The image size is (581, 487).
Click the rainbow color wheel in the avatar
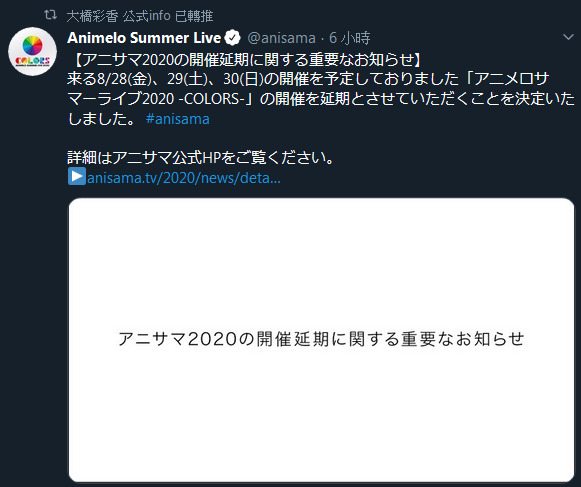click(33, 45)
